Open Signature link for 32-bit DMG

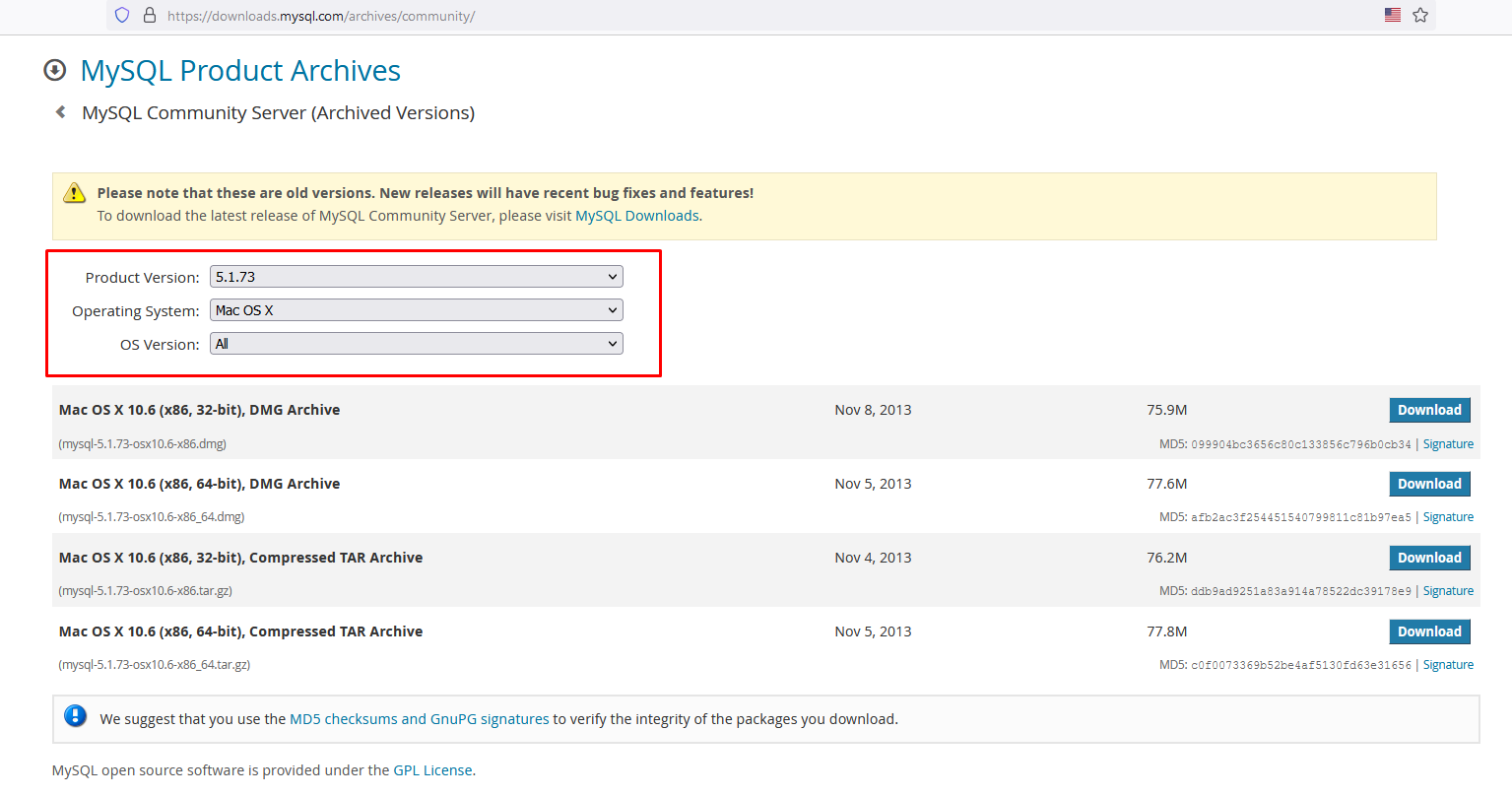click(1448, 444)
